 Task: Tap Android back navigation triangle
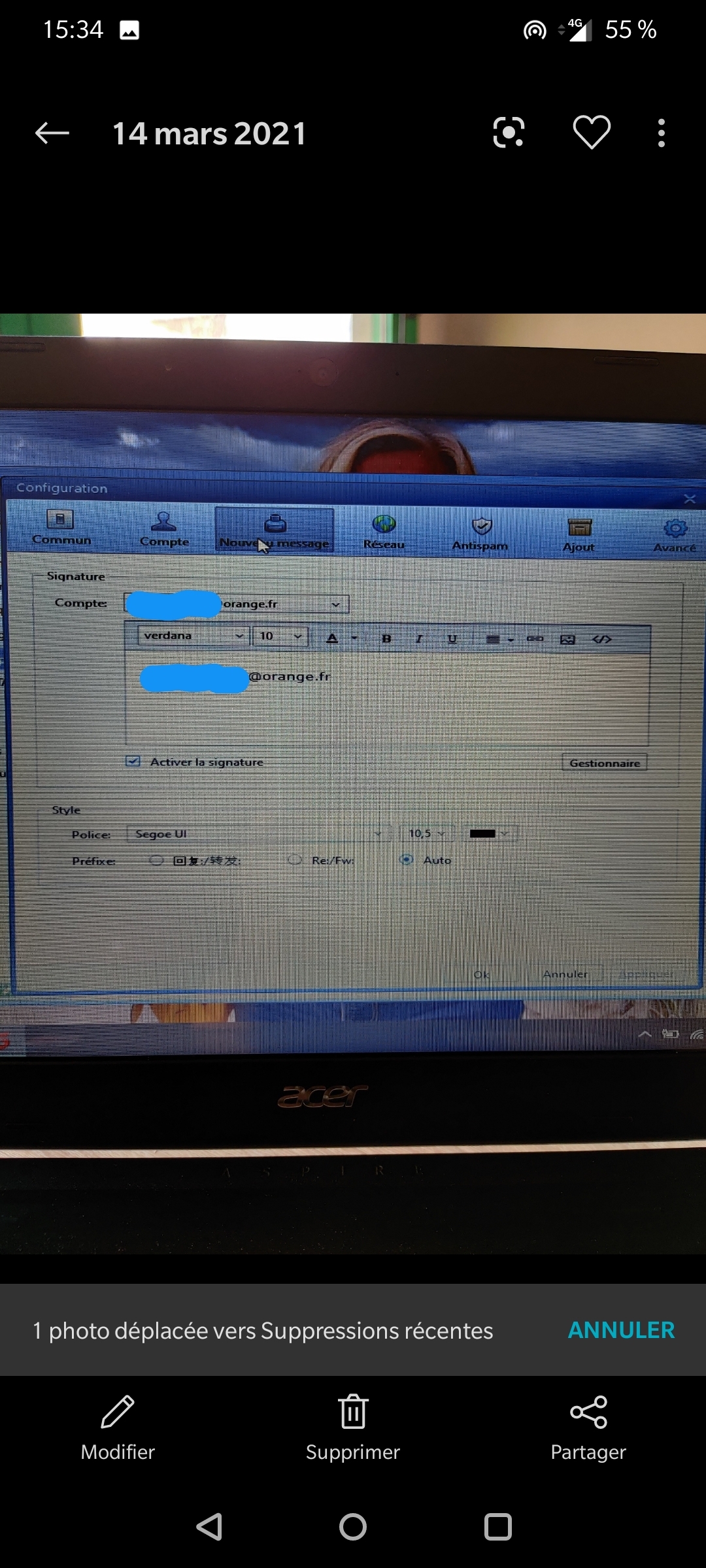(210, 1527)
